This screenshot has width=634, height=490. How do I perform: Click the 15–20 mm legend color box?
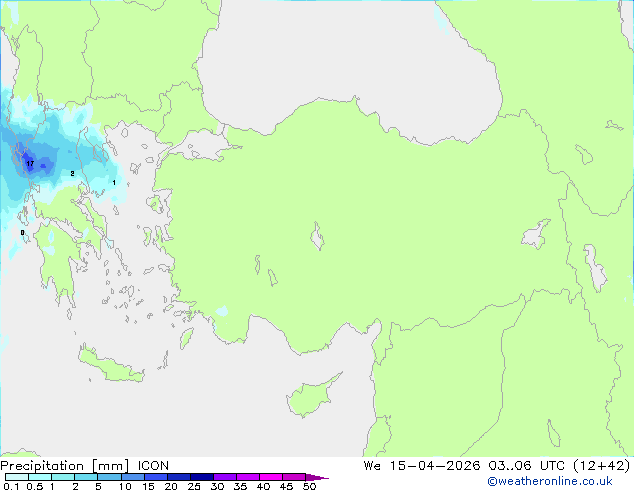click(x=156, y=477)
